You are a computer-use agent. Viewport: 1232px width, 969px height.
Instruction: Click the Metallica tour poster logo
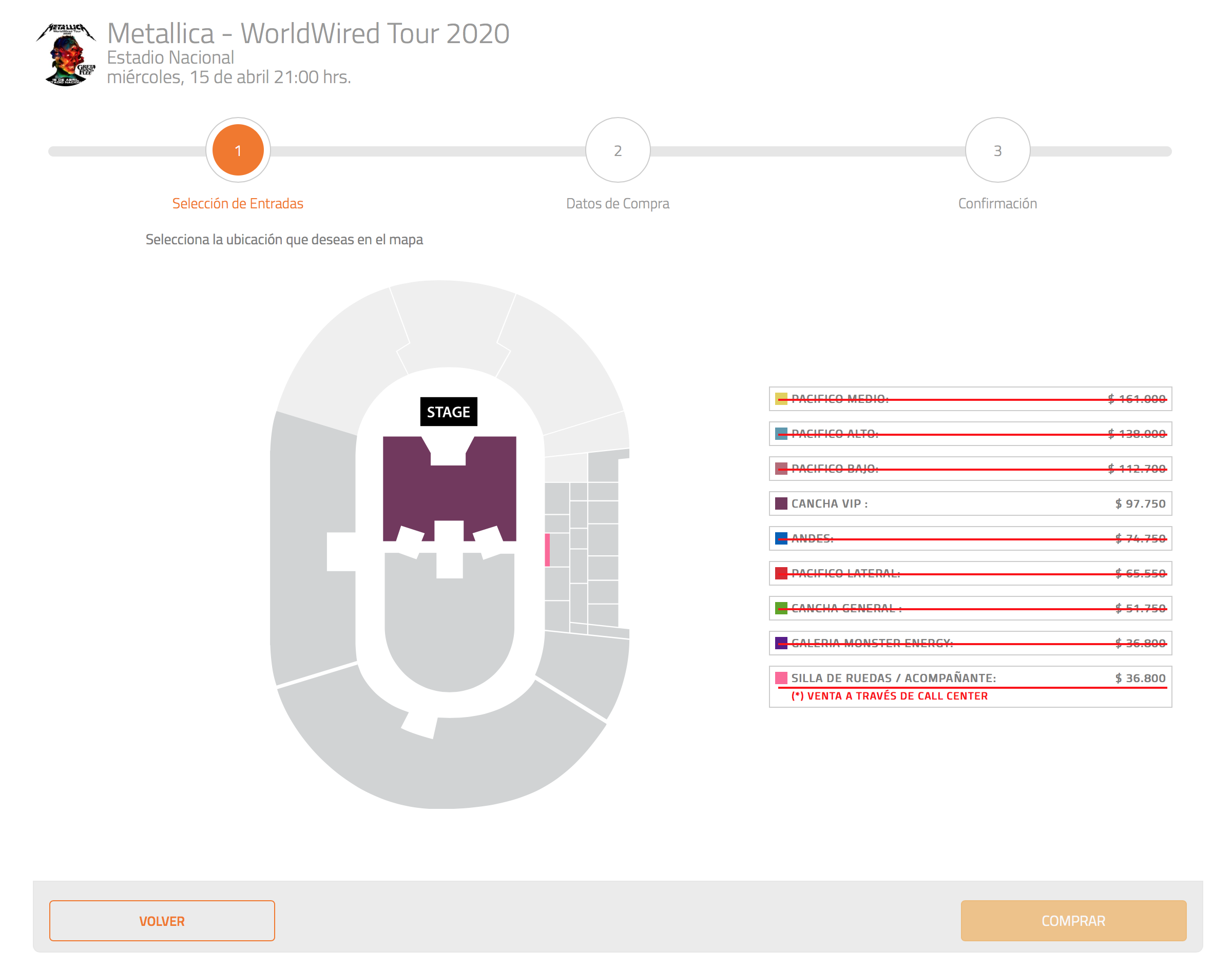coord(66,54)
